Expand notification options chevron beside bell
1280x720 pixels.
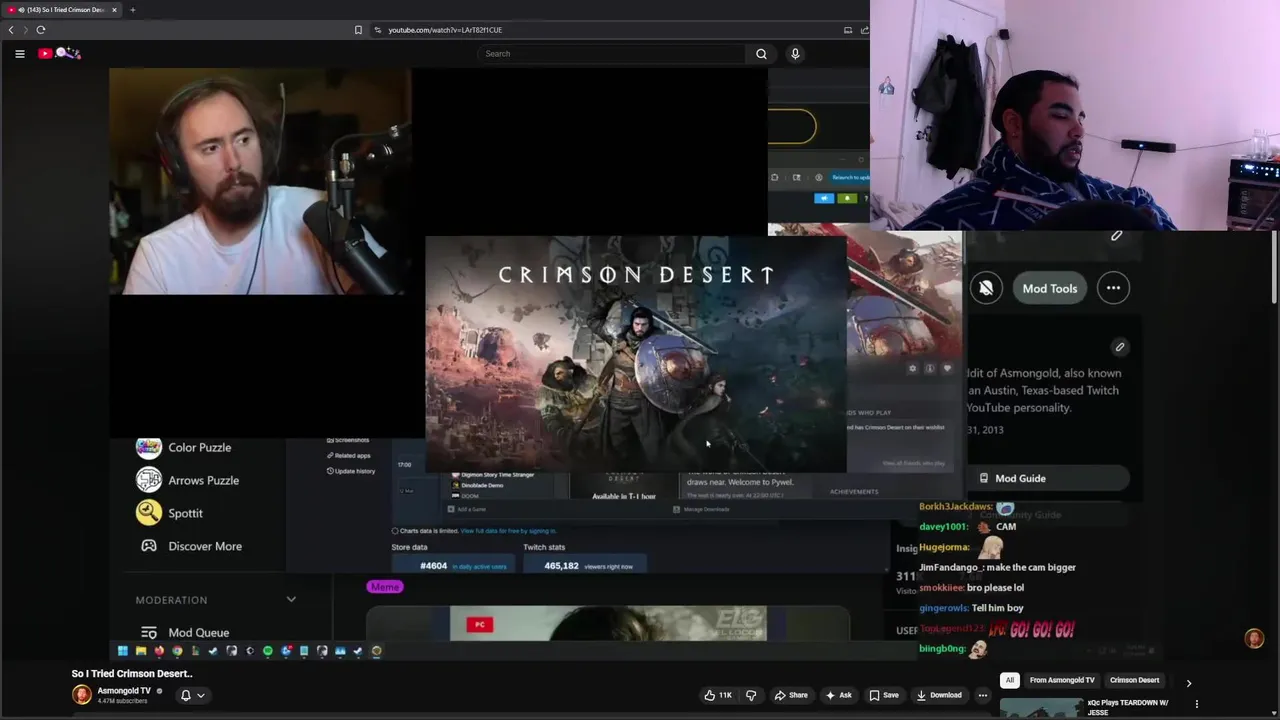click(x=200, y=695)
